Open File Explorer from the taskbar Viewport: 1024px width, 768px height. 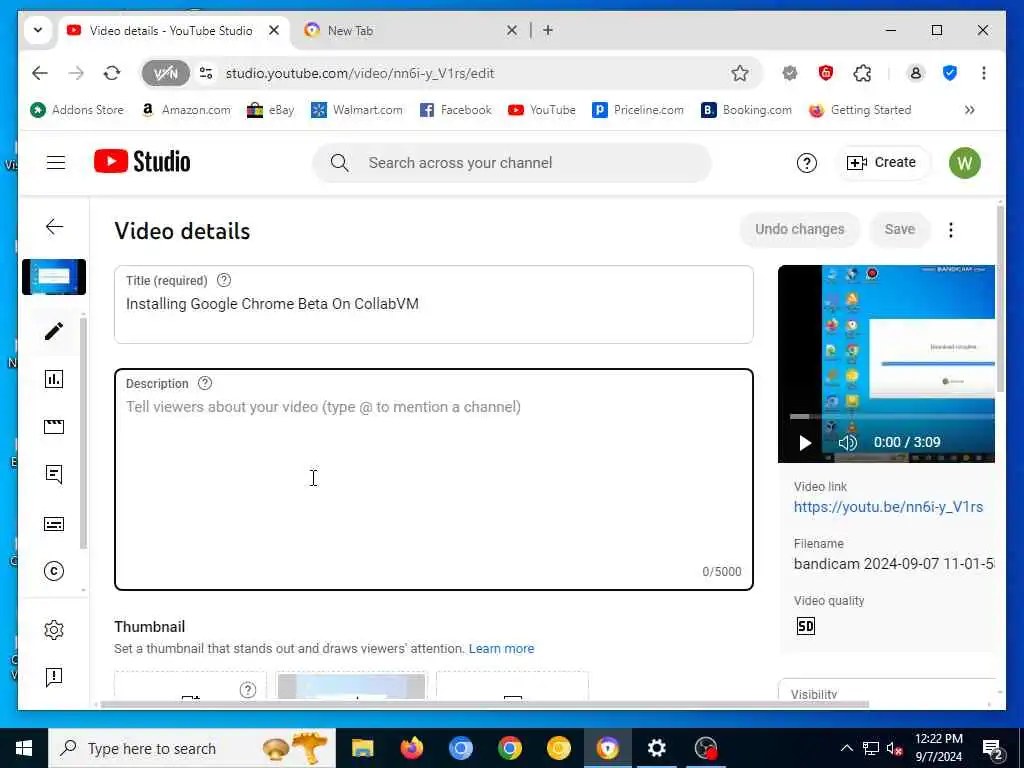362,748
